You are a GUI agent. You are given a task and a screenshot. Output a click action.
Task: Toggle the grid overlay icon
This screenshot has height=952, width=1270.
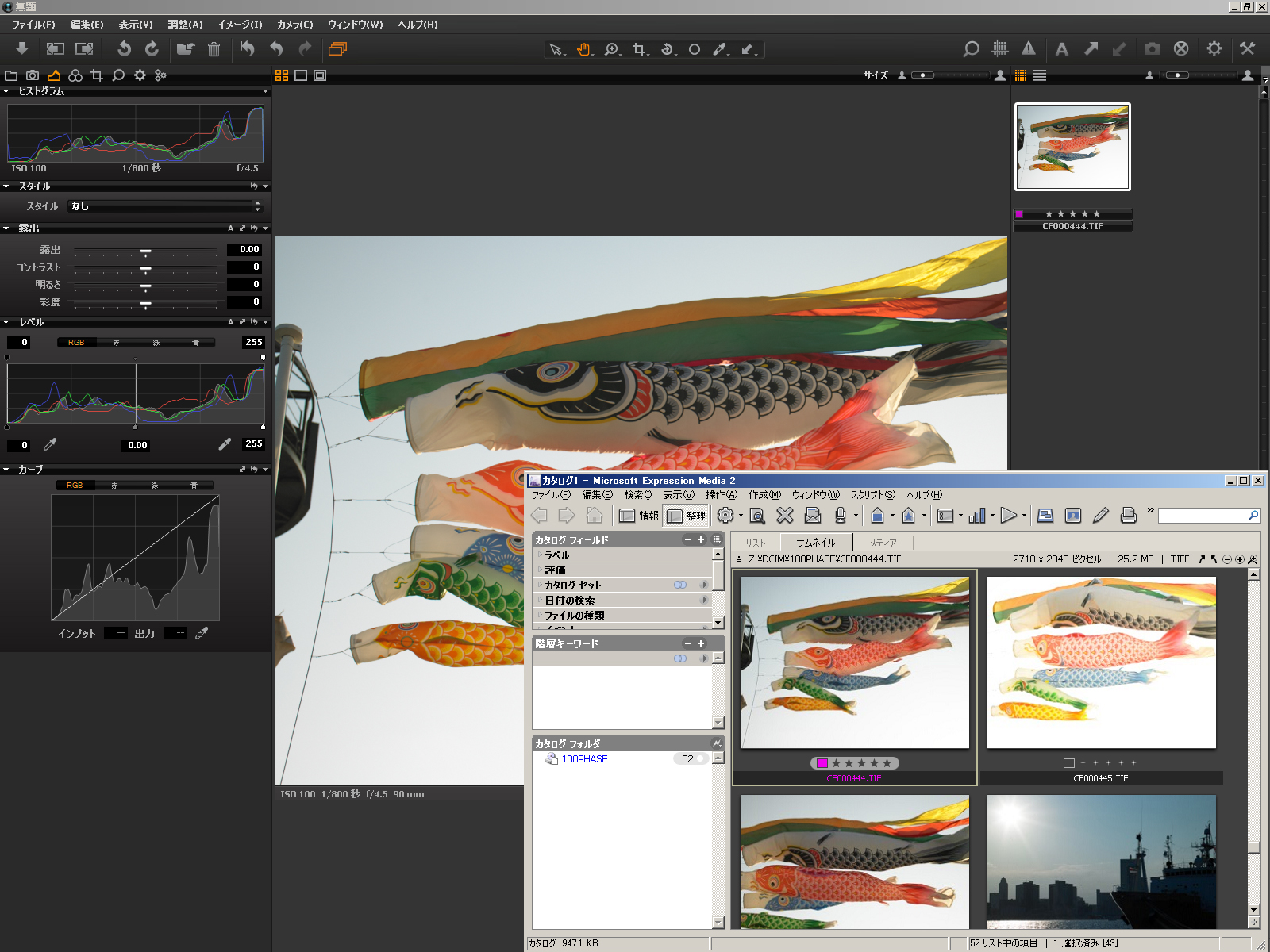coord(1000,48)
